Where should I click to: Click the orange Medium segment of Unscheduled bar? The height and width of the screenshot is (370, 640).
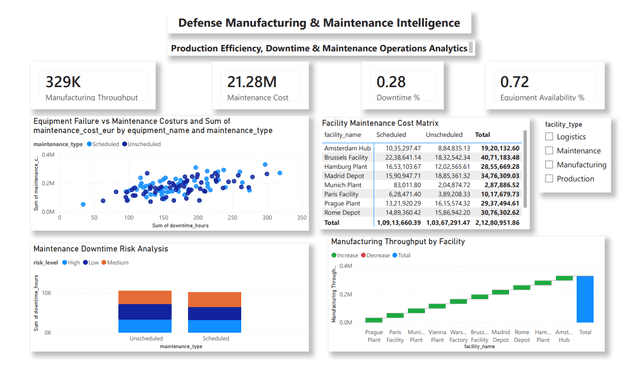point(145,297)
